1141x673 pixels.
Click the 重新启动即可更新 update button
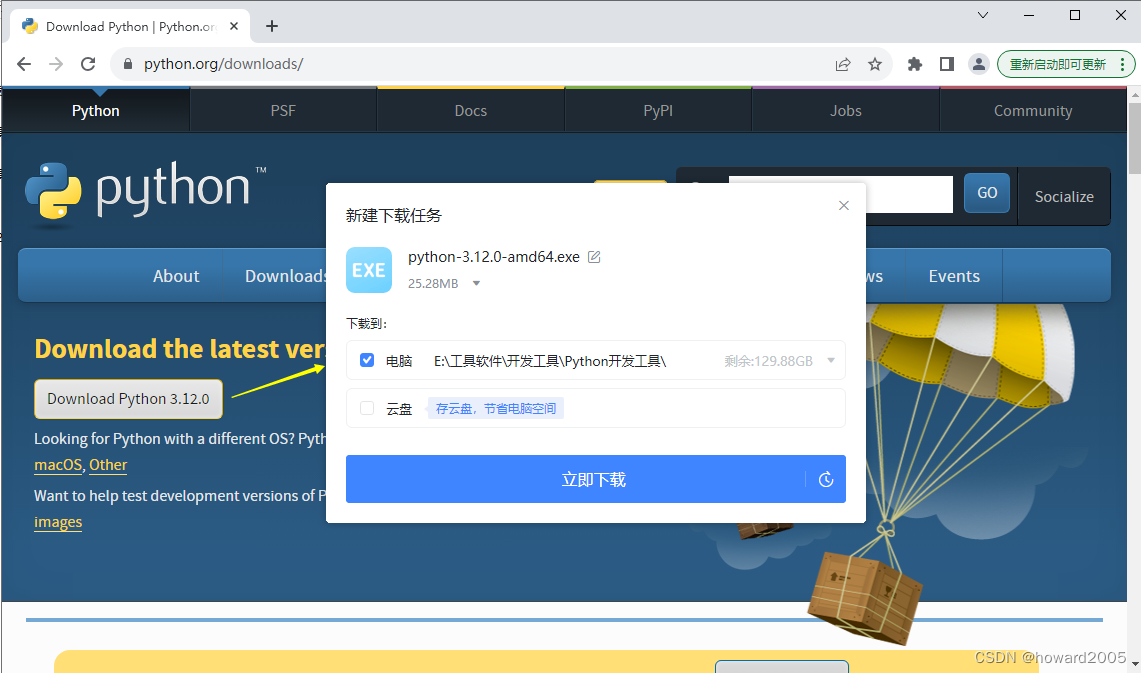click(x=1057, y=64)
